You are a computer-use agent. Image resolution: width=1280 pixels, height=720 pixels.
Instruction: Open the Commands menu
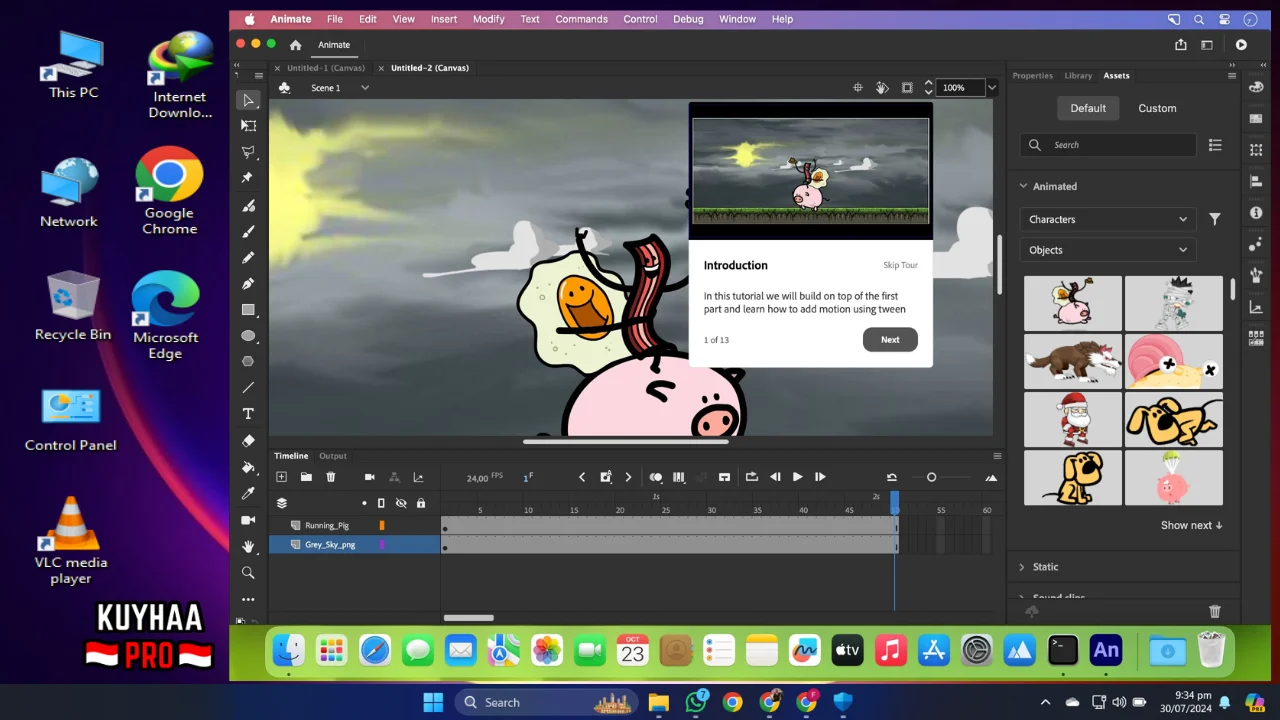581,19
